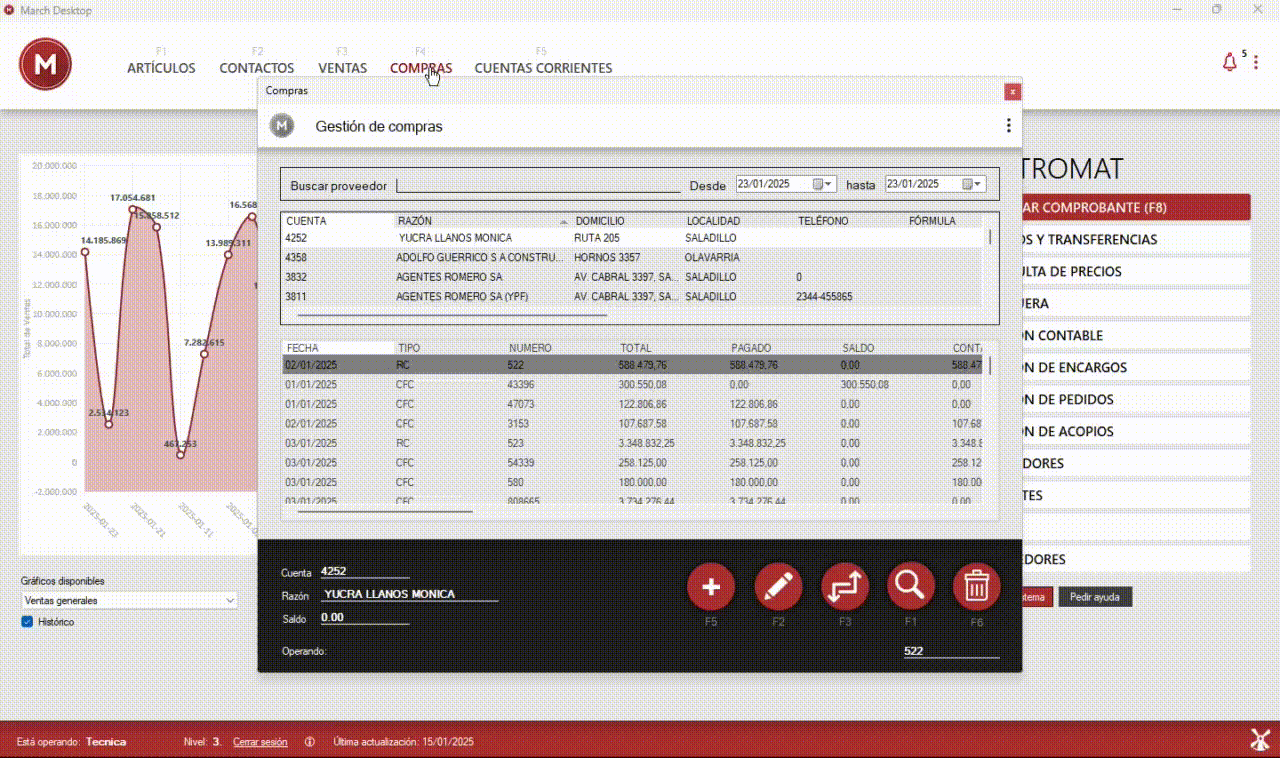1280x758 pixels.
Task: Sort suppliers by the Localidad column header
Action: [x=738, y=220]
